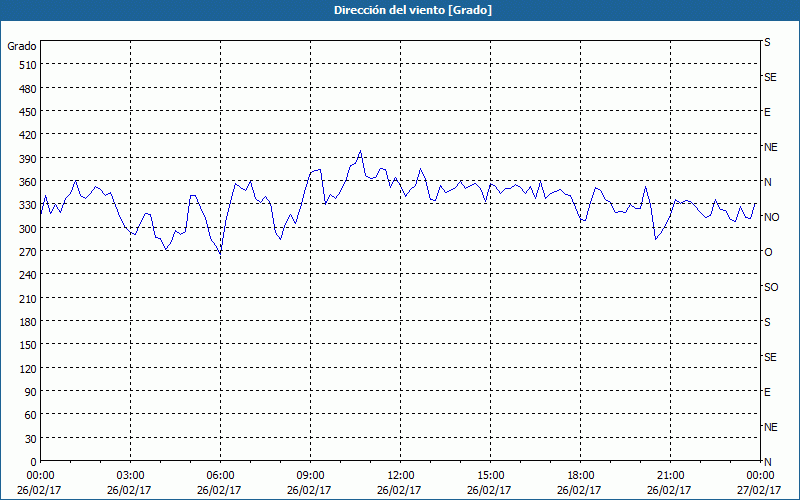Click the S compass label level with 180

point(767,322)
